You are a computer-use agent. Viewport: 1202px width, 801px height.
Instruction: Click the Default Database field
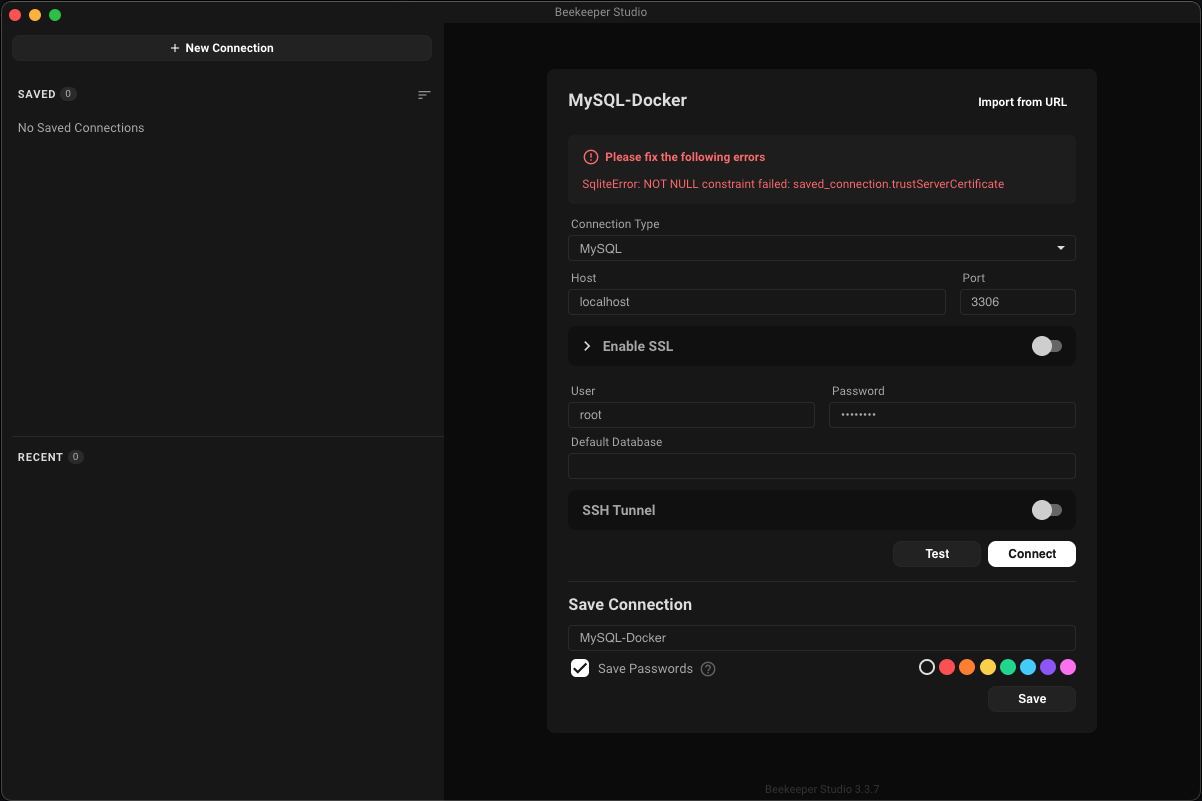[x=822, y=466]
